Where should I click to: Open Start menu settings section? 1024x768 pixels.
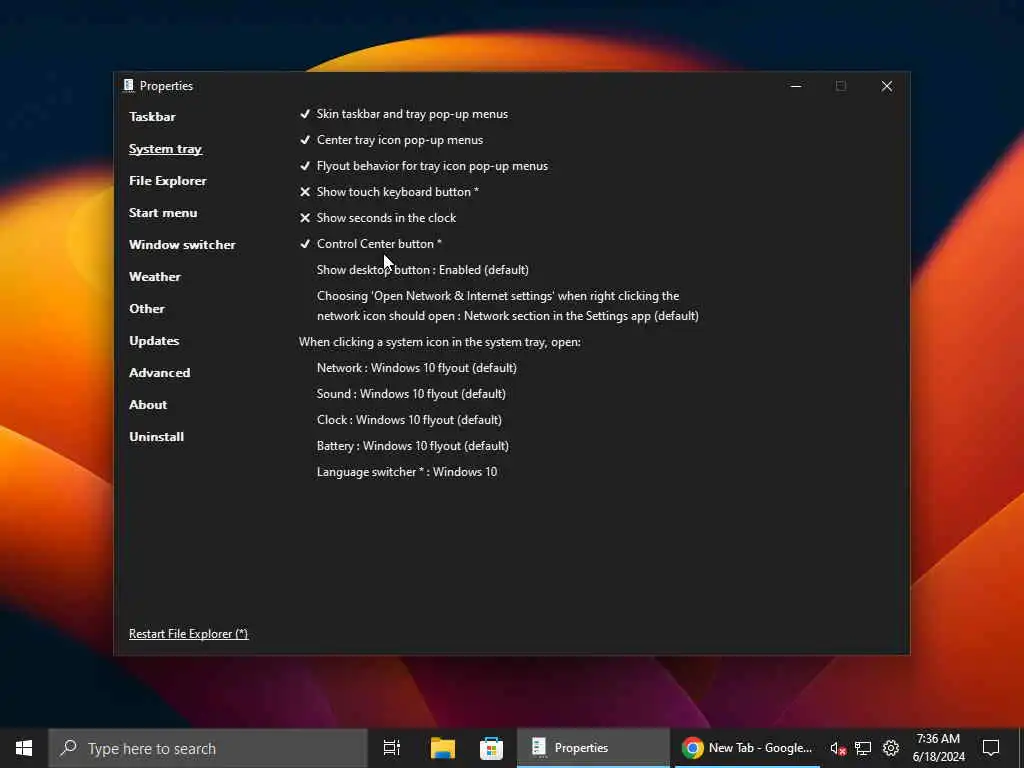coord(163,213)
